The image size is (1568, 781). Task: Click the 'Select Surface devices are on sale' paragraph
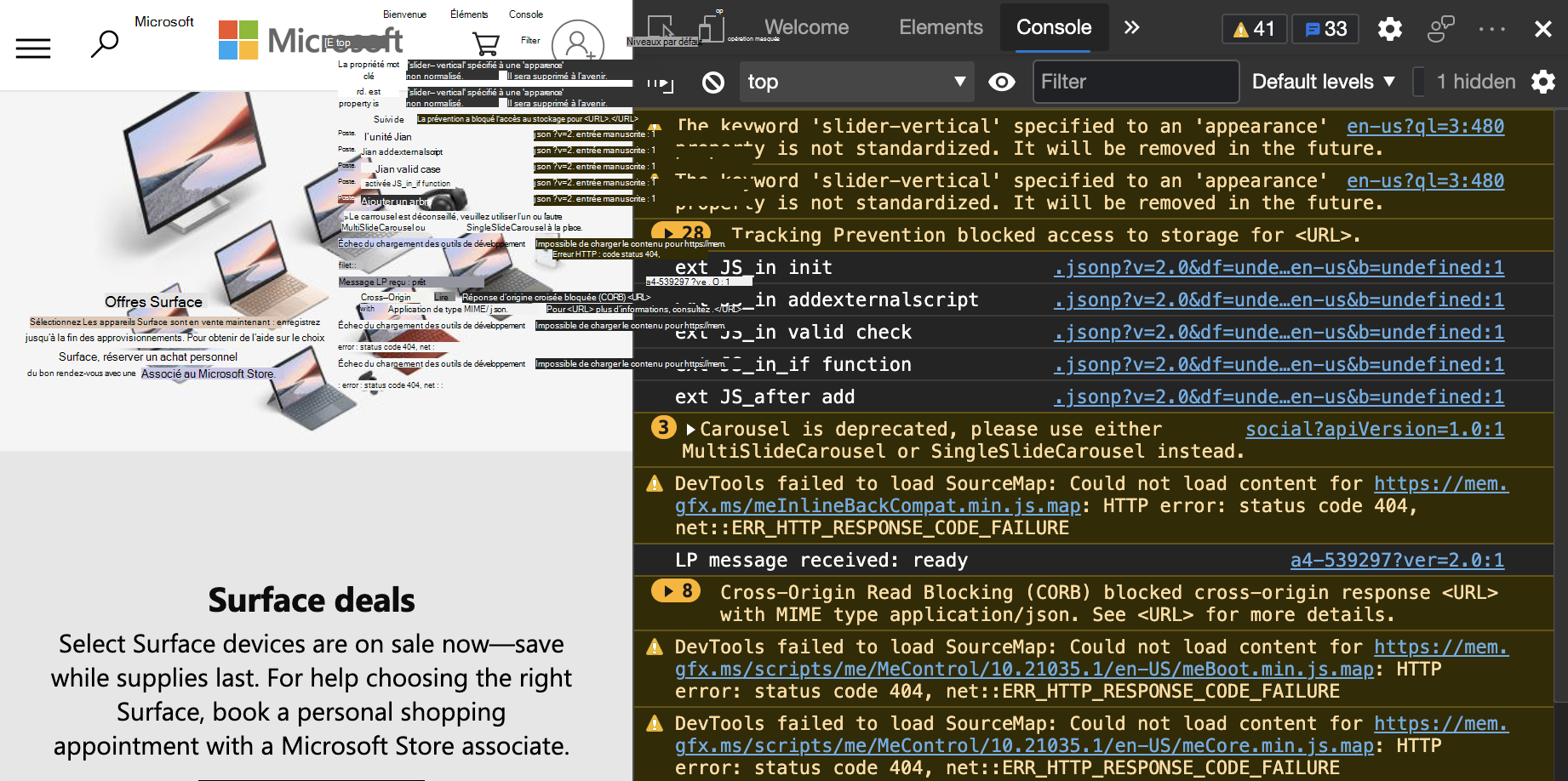click(312, 695)
